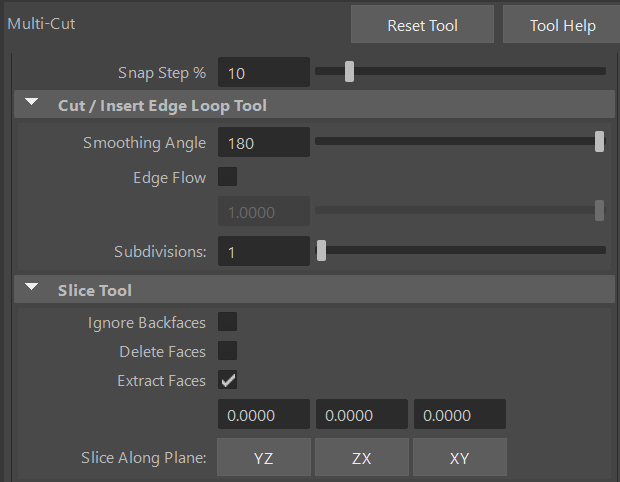Tick the Delete Faces checkbox
Viewport: 620px width, 482px height.
pos(228,351)
